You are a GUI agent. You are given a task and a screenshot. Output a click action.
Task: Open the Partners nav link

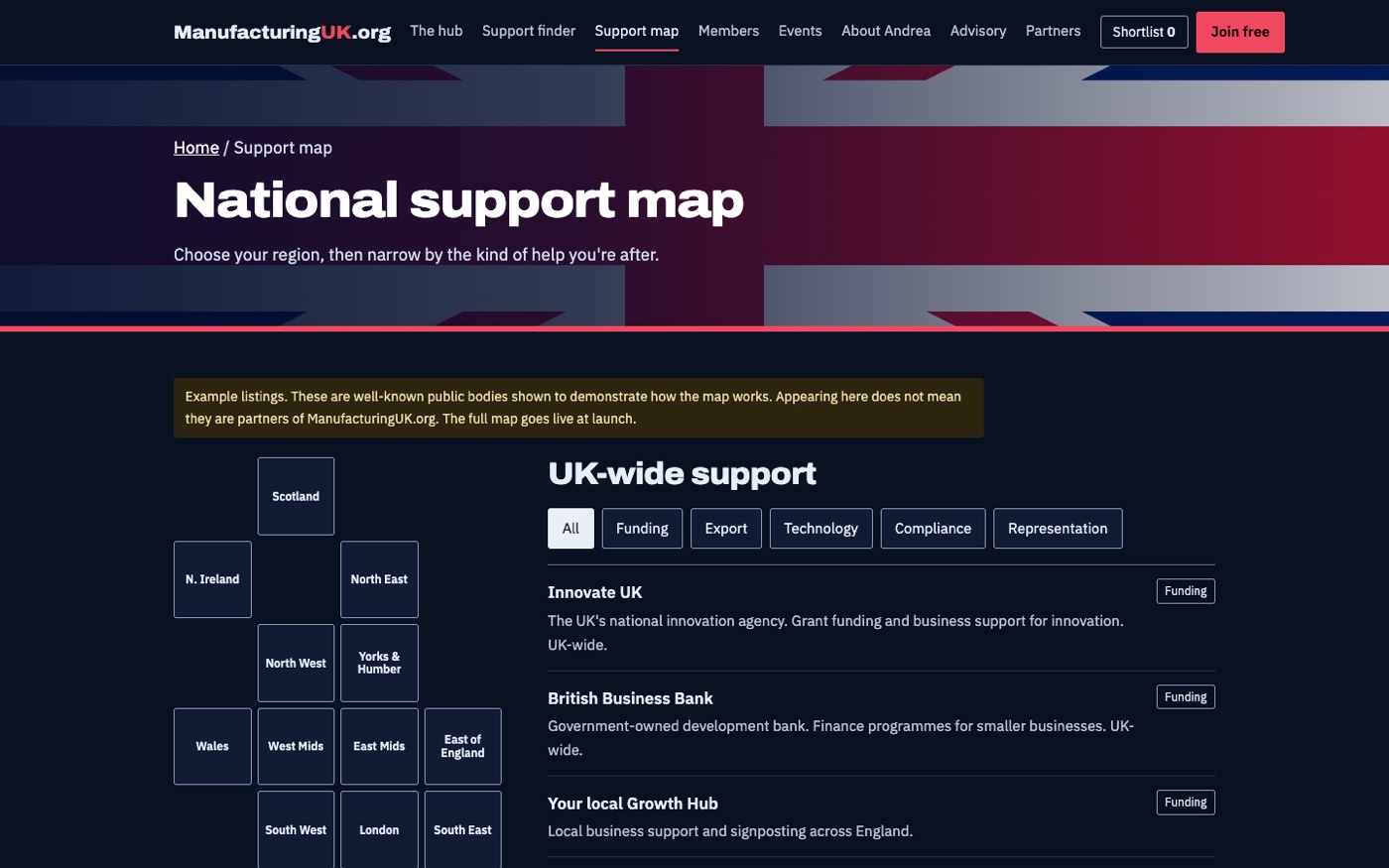click(1053, 31)
